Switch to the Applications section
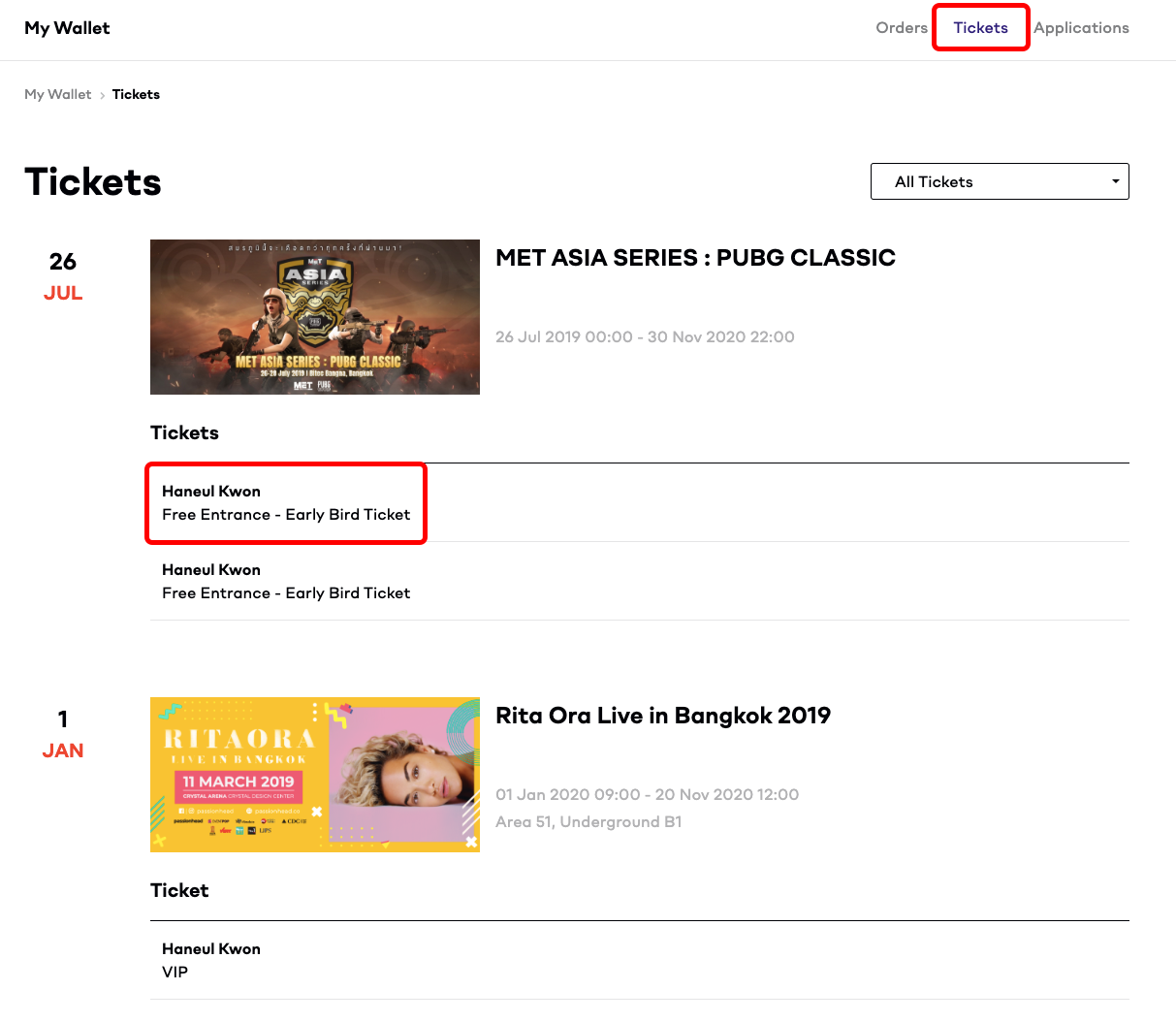The image size is (1176, 1022). pyautogui.click(x=1080, y=27)
